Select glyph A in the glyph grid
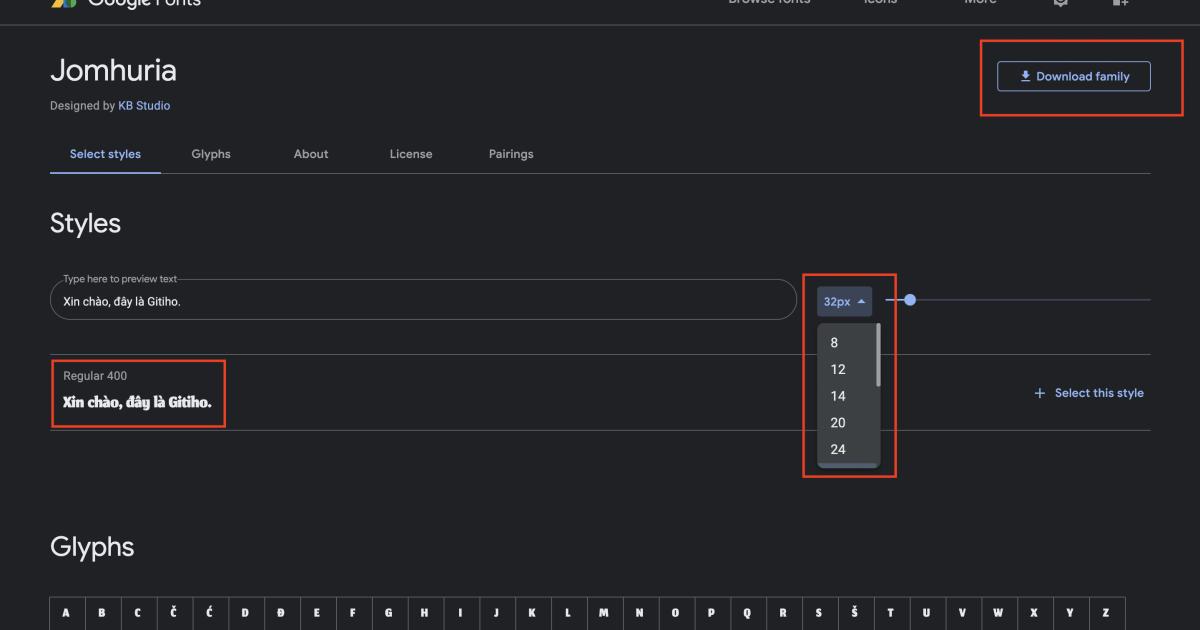This screenshot has height=630, width=1200. (x=68, y=613)
